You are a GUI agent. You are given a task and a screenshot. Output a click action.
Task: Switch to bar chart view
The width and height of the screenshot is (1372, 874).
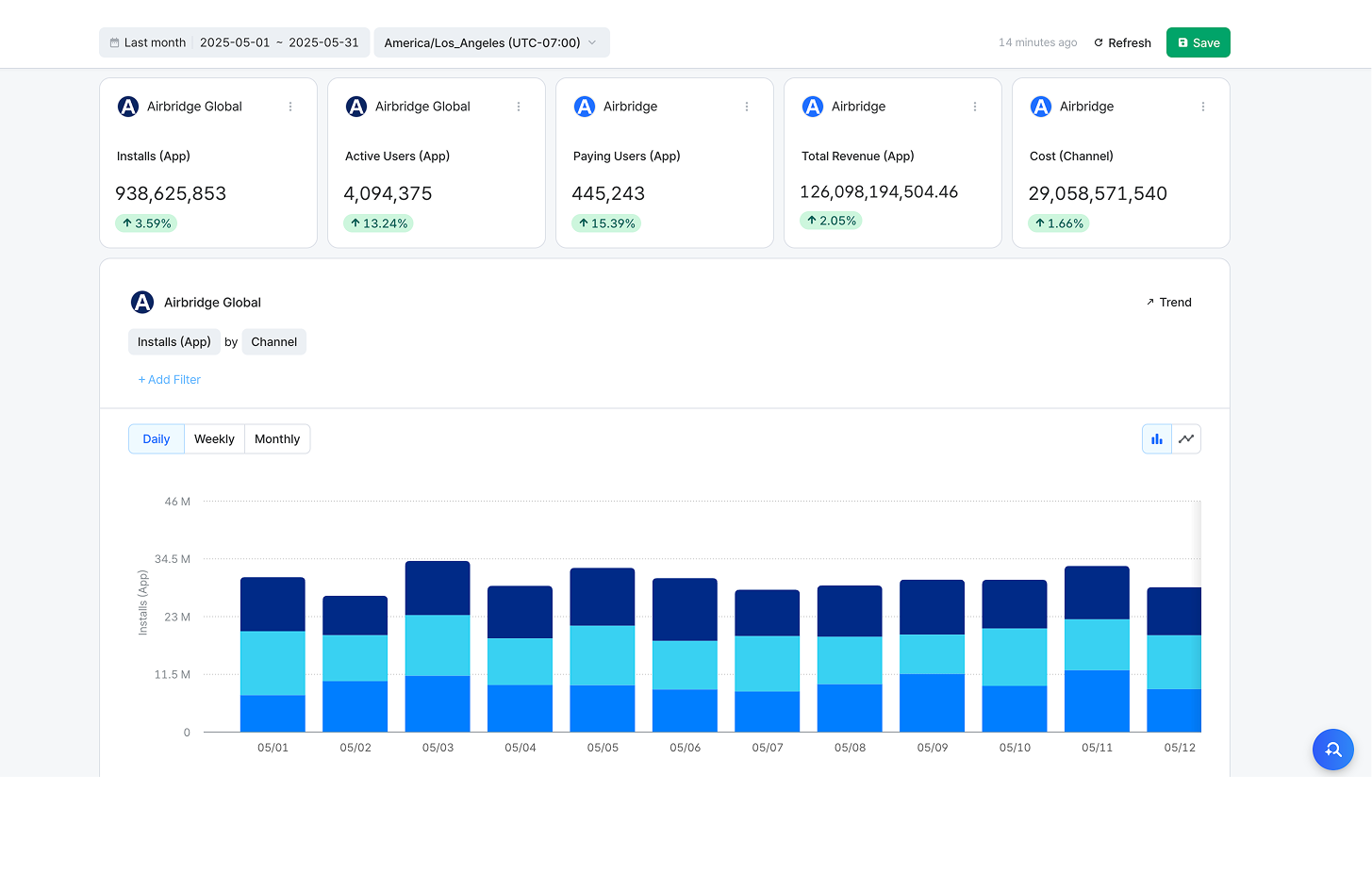pos(1156,439)
